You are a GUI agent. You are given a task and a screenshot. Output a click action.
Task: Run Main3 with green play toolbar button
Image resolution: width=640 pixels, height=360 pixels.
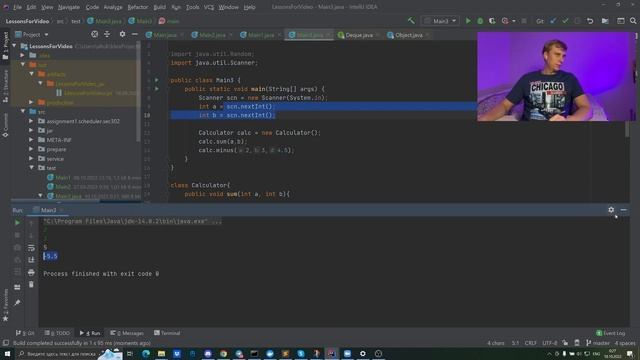pyautogui.click(x=468, y=21)
